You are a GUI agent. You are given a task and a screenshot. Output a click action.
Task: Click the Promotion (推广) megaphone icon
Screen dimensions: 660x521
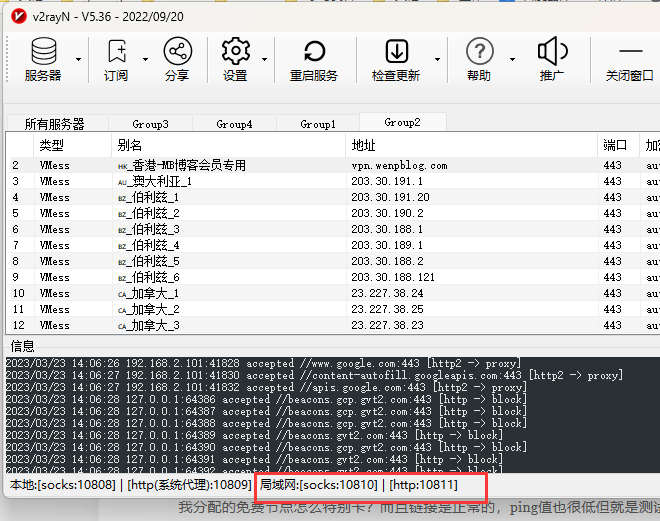tap(551, 51)
